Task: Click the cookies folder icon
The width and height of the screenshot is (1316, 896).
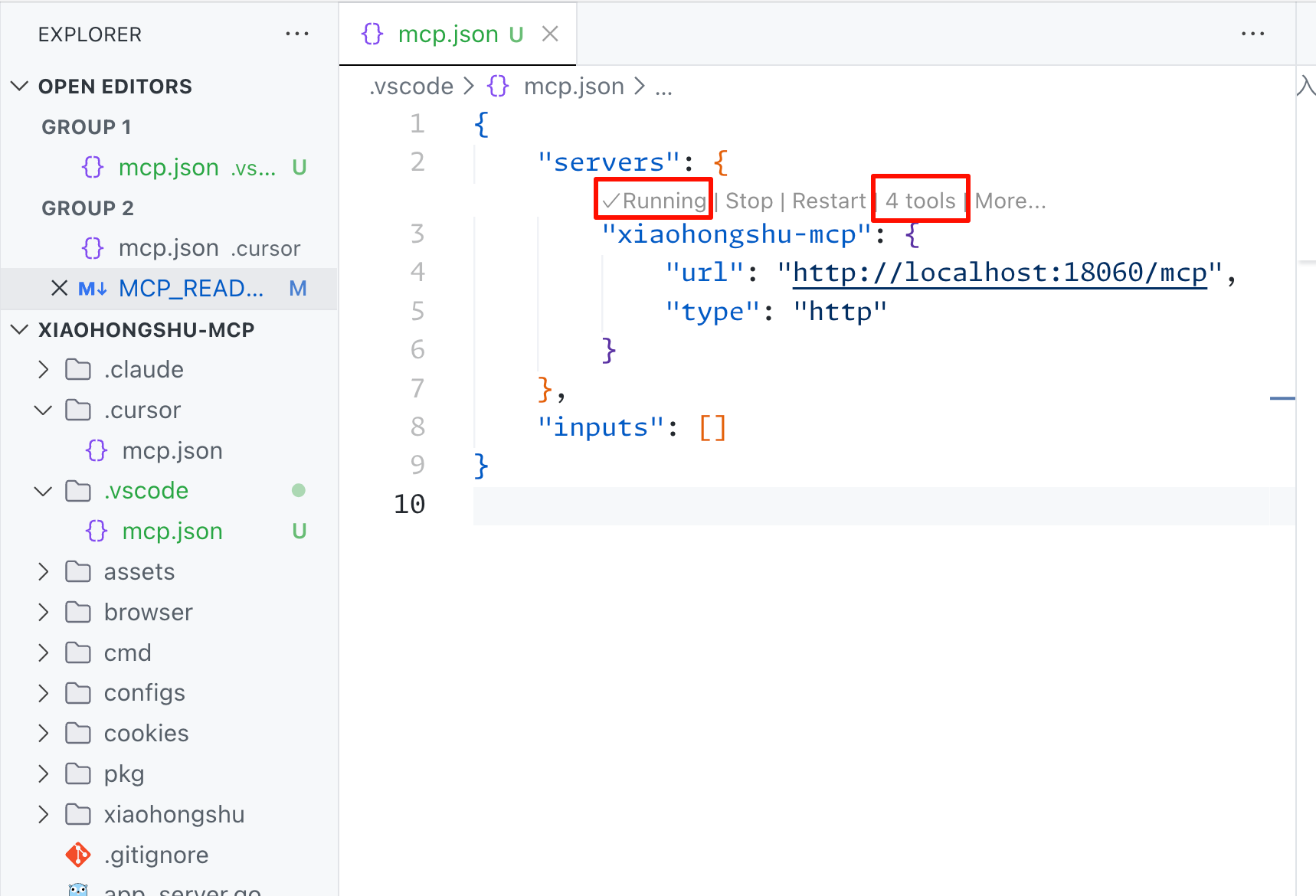Action: click(x=78, y=733)
